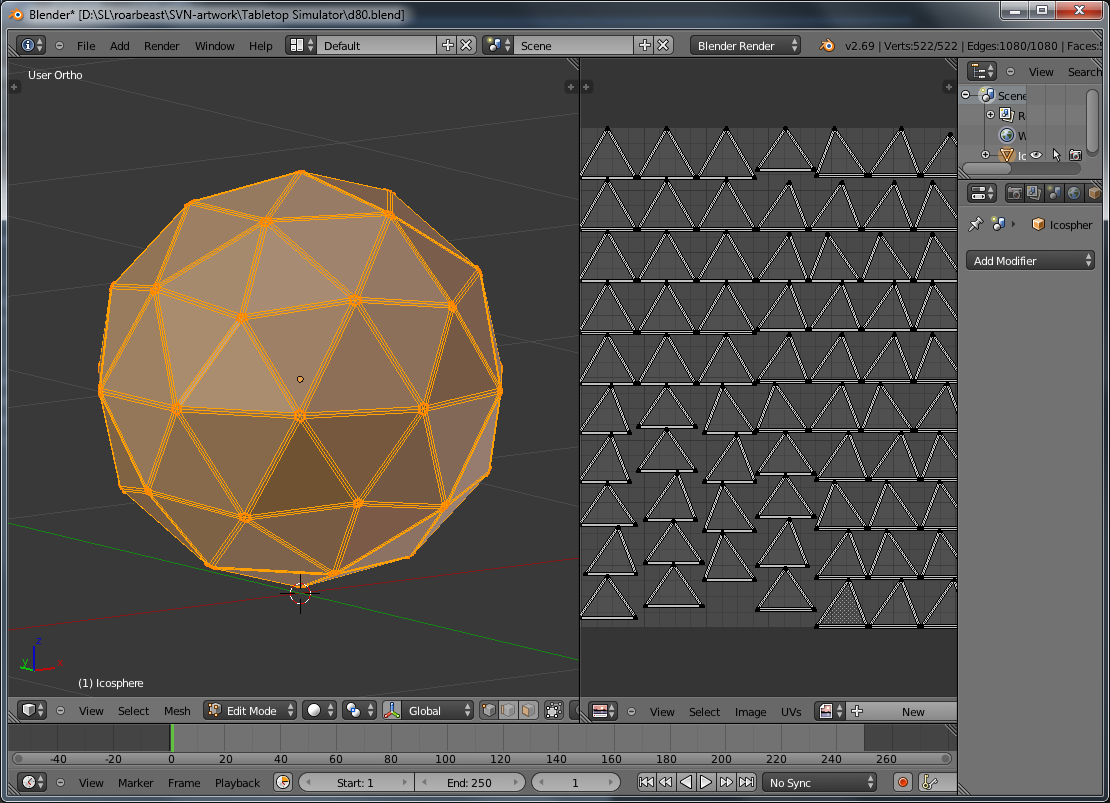
Task: Expand the Icosphere tree item in outliner
Action: click(x=985, y=155)
